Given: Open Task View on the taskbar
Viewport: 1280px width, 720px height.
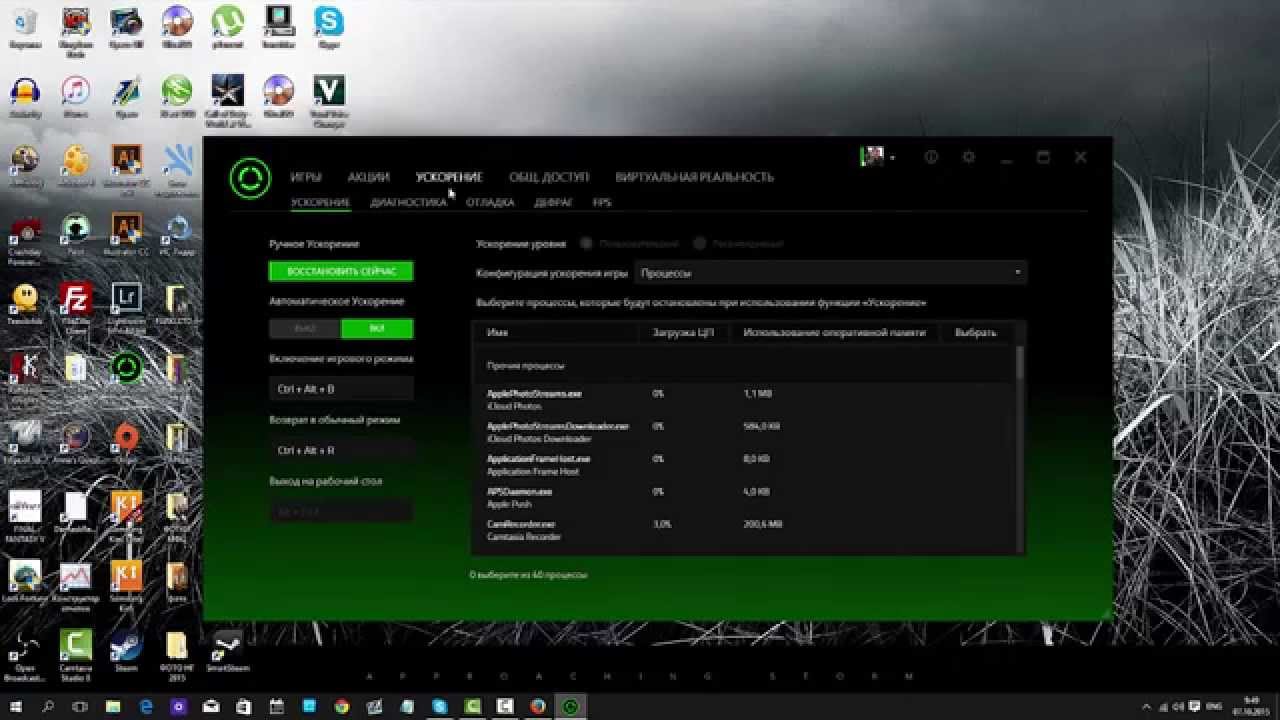Looking at the screenshot, I should 80,706.
